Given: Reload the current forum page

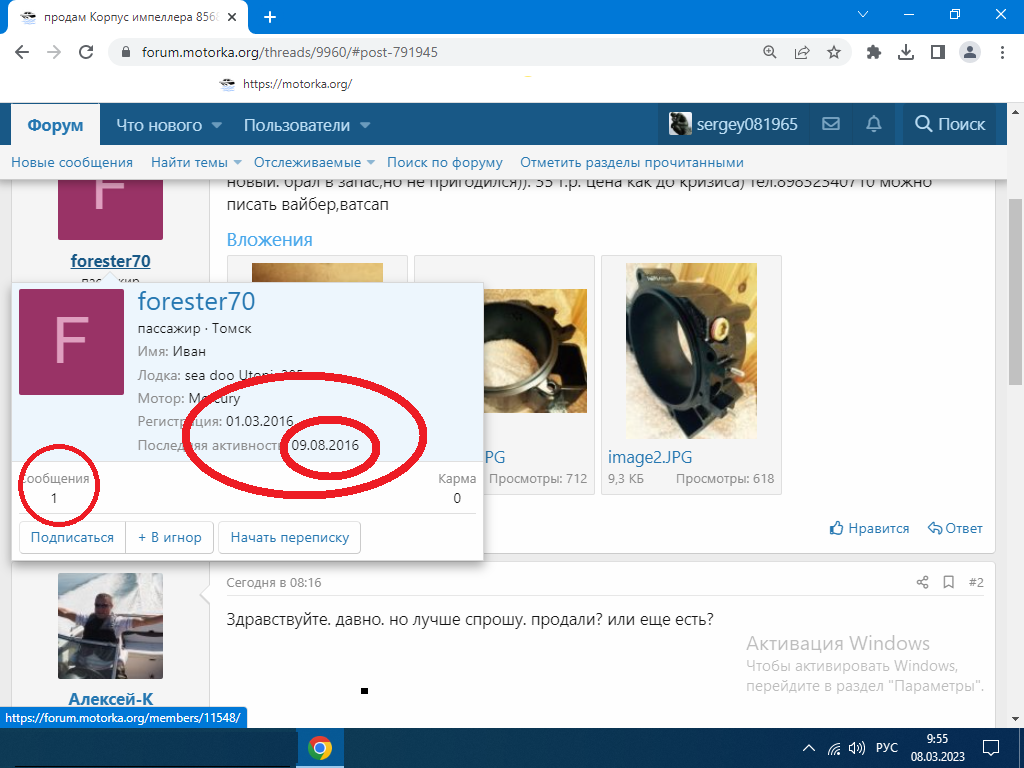Looking at the screenshot, I should click(x=86, y=52).
